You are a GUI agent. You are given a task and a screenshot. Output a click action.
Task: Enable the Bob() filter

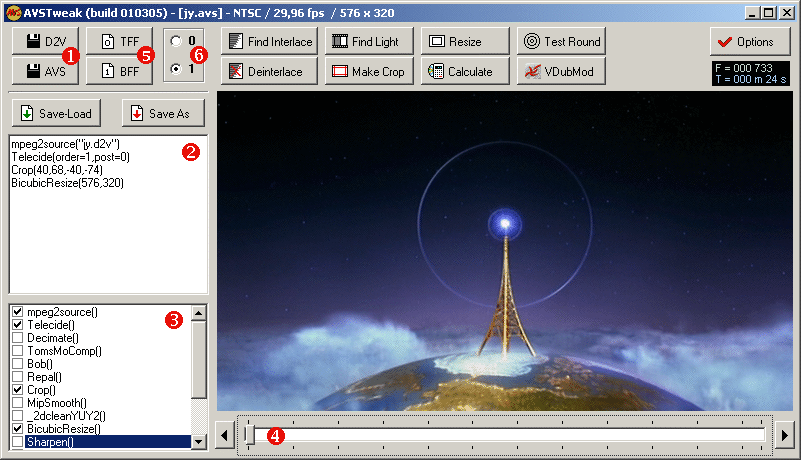click(x=17, y=363)
